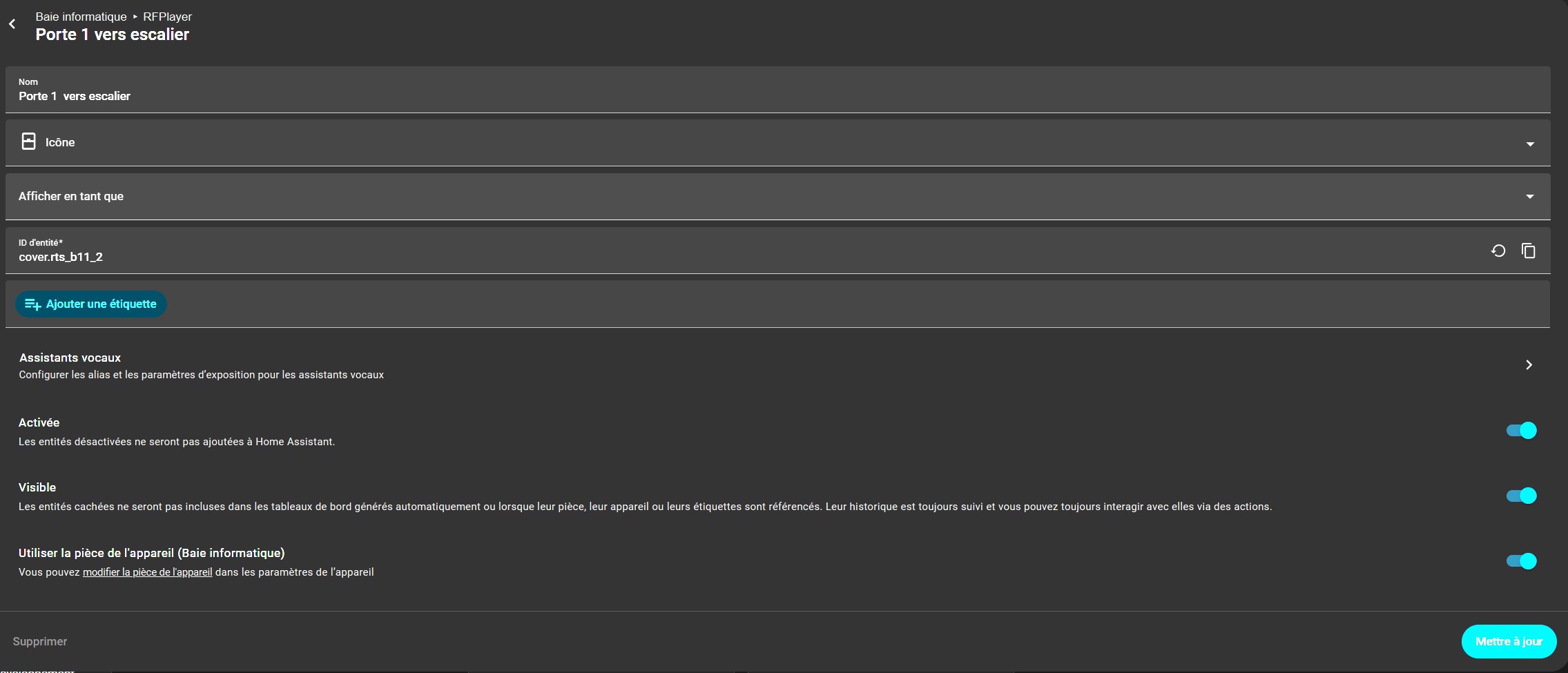
Task: Follow the modifier la pièce de l'appareil link
Action: click(x=147, y=572)
